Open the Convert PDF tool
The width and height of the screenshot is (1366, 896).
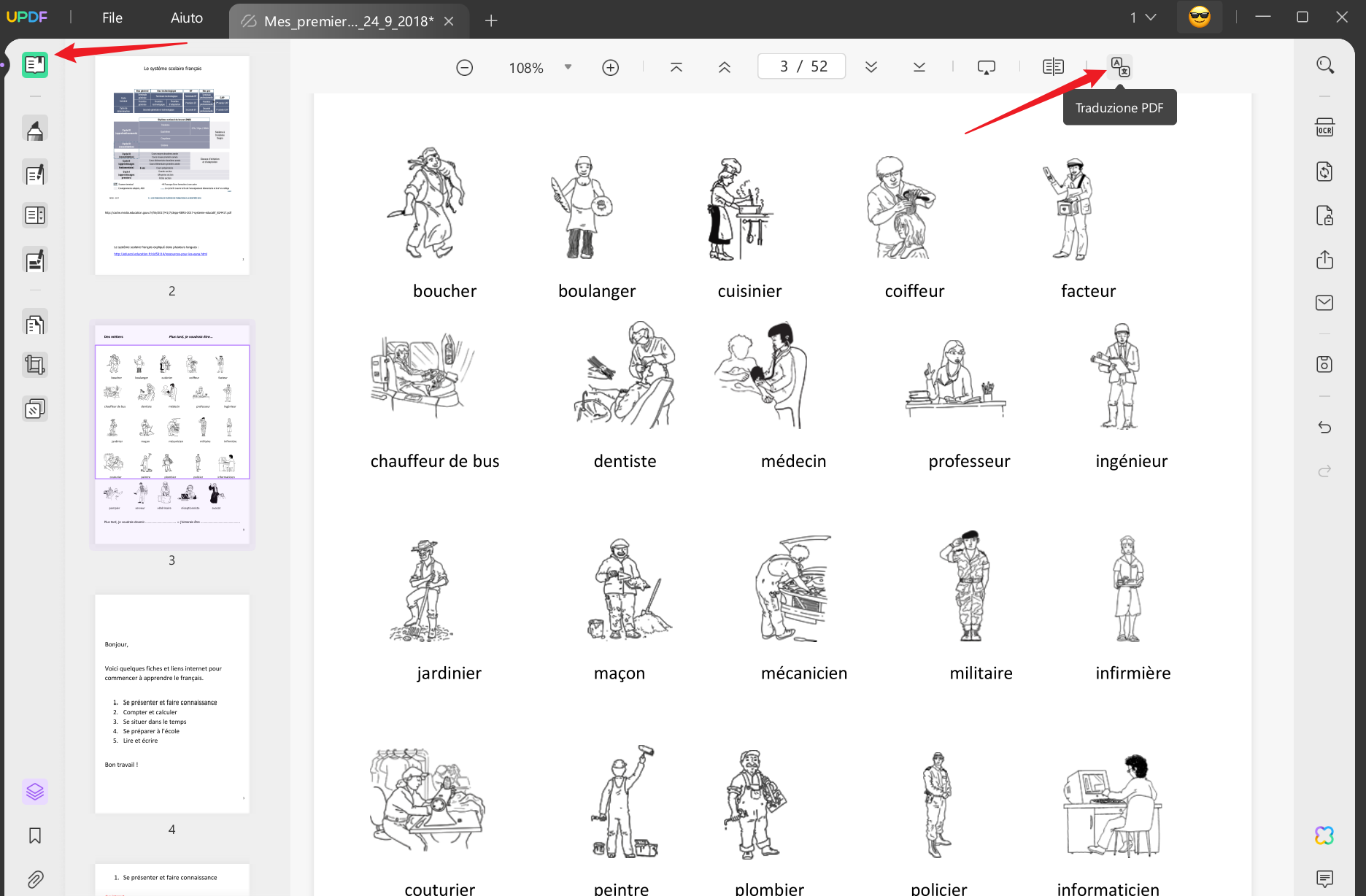pyautogui.click(x=1325, y=171)
